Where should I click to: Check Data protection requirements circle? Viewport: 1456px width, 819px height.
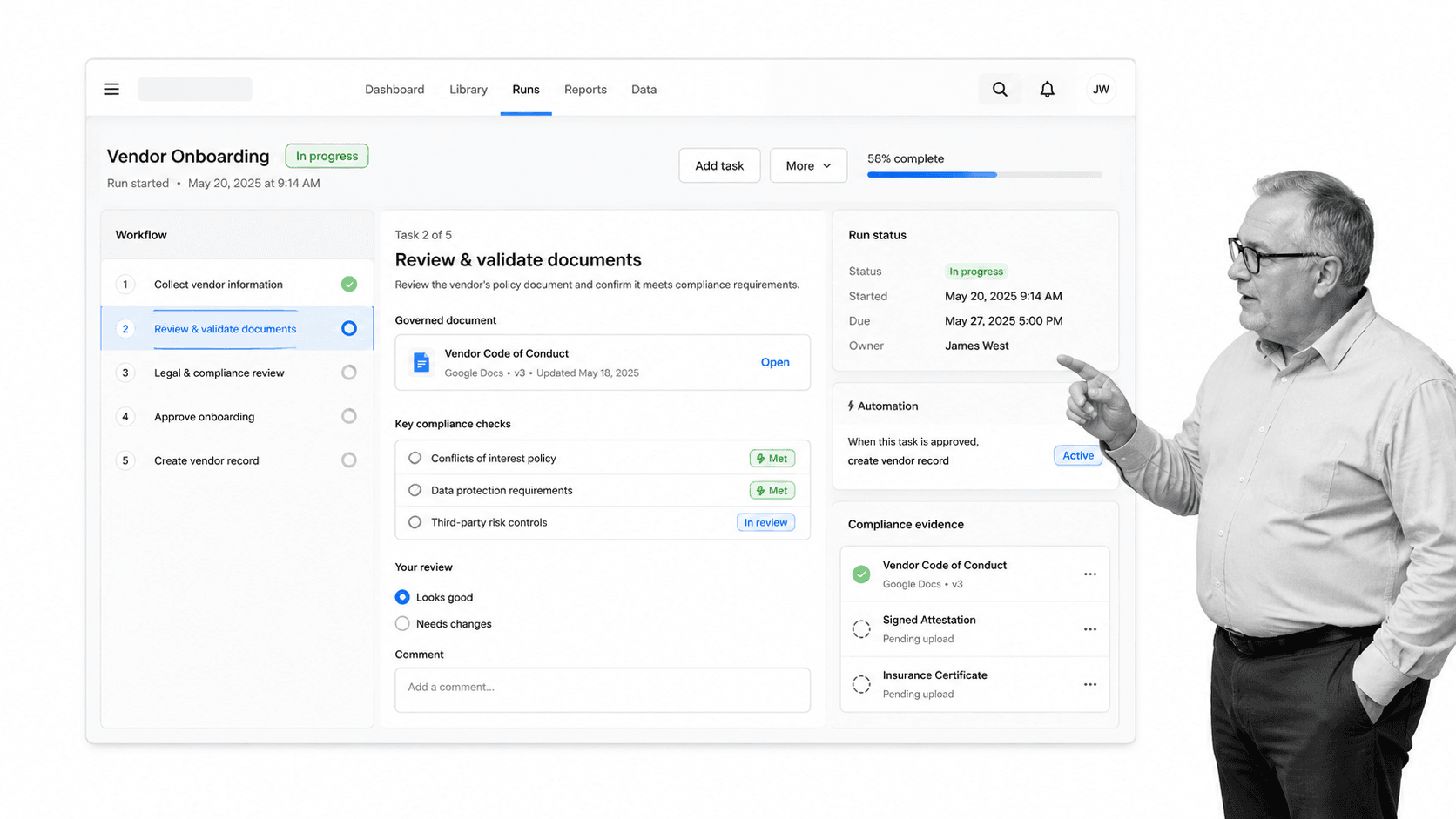[415, 490]
